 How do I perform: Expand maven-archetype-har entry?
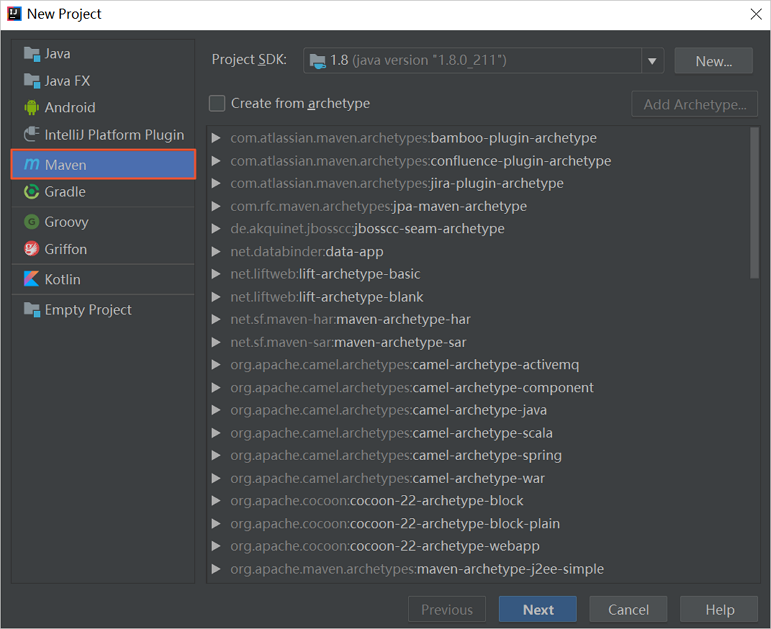[216, 319]
